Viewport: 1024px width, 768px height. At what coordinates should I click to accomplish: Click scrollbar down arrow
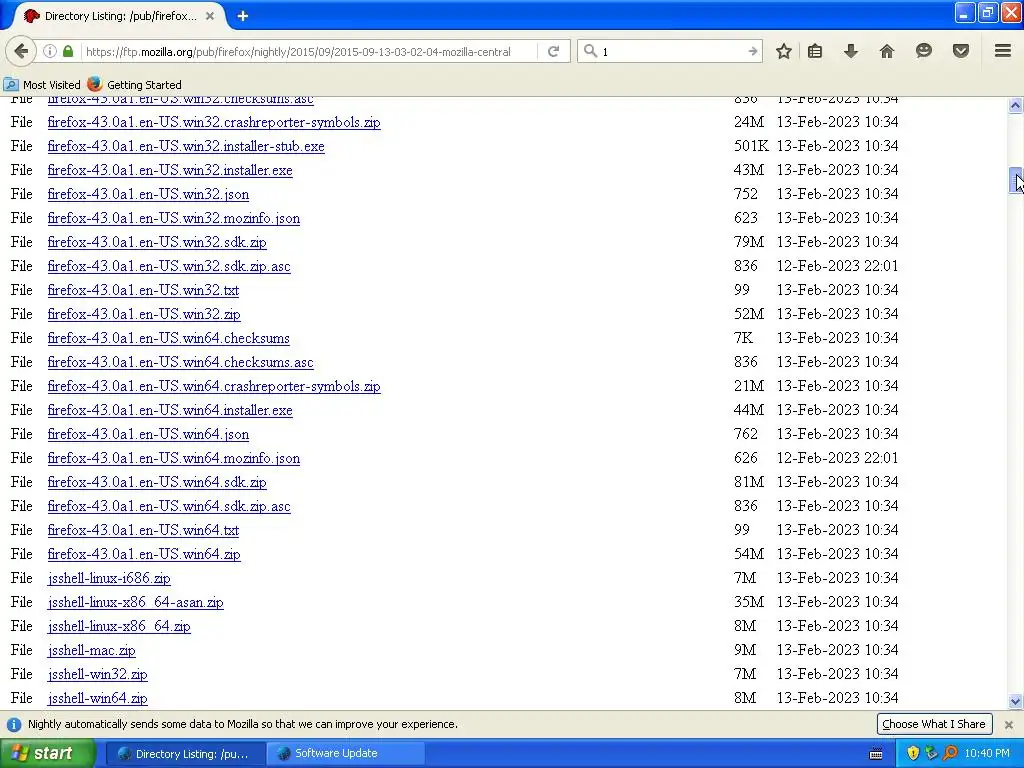[1016, 701]
